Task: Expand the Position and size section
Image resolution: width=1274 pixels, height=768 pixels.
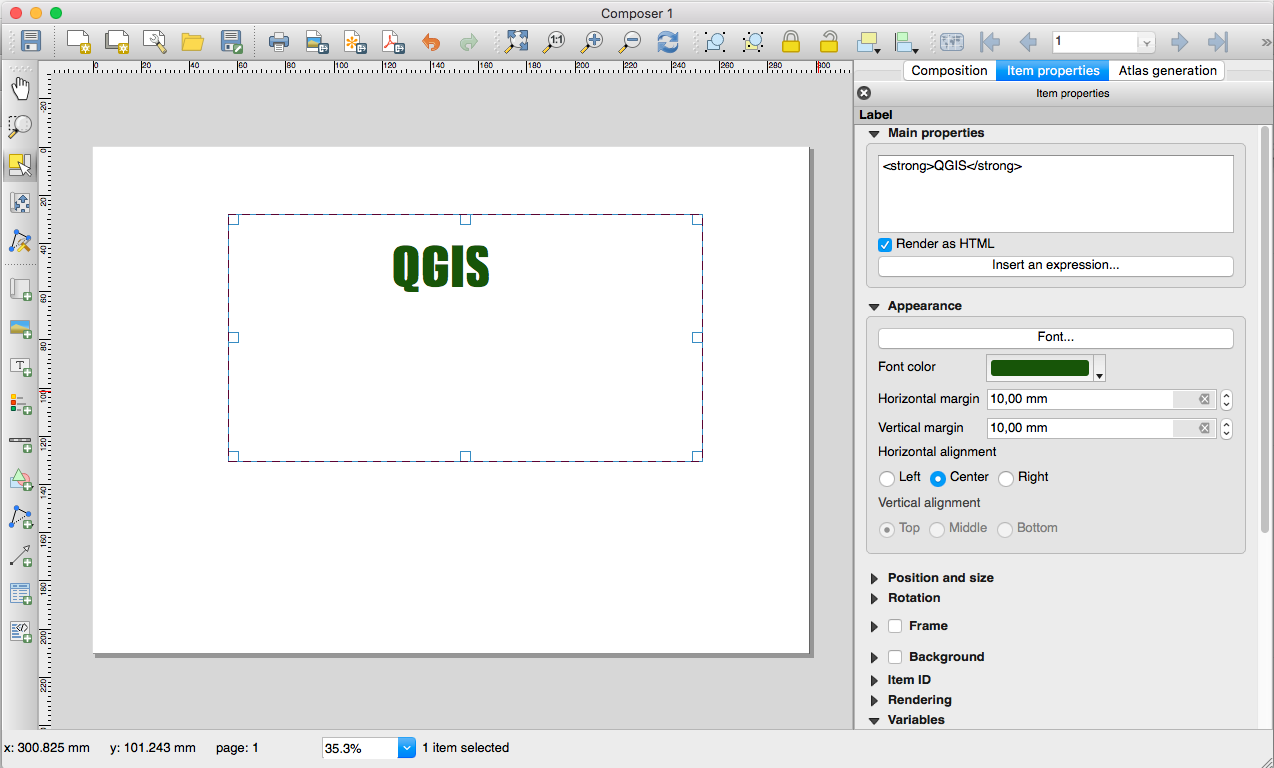Action: [874, 578]
